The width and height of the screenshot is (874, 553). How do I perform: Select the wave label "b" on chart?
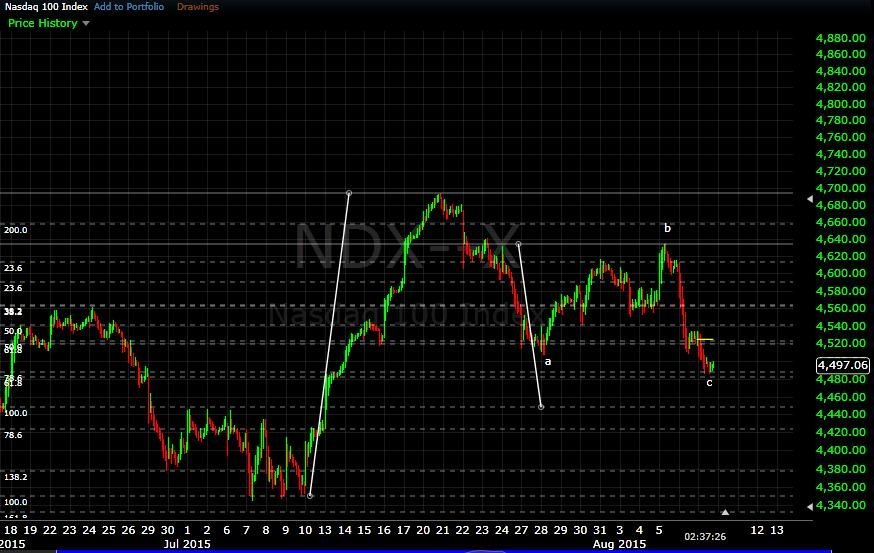667,229
